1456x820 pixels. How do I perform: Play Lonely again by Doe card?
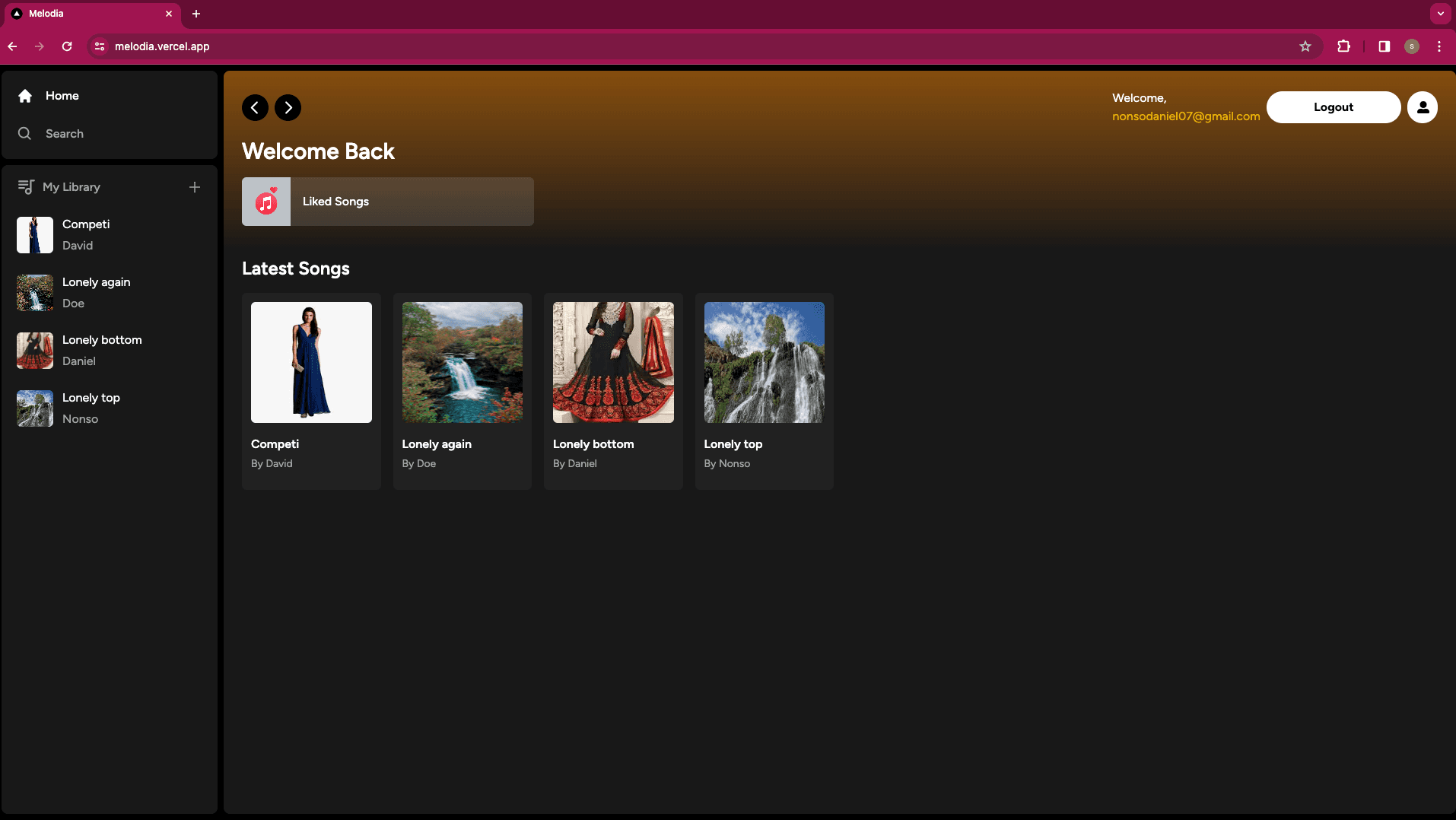coord(462,390)
